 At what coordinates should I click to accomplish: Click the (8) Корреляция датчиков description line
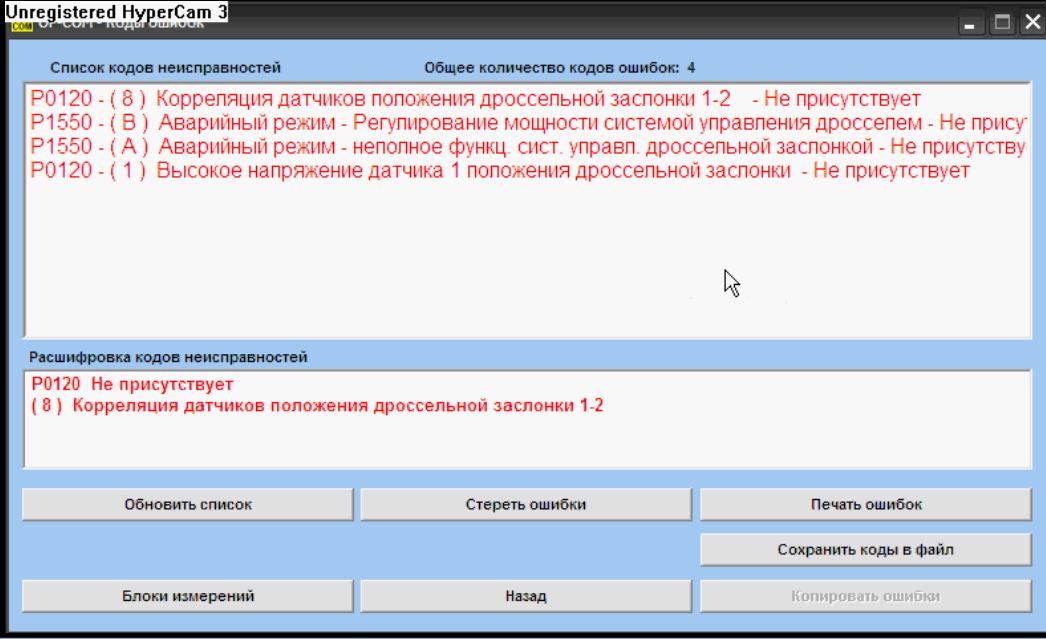pos(317,406)
